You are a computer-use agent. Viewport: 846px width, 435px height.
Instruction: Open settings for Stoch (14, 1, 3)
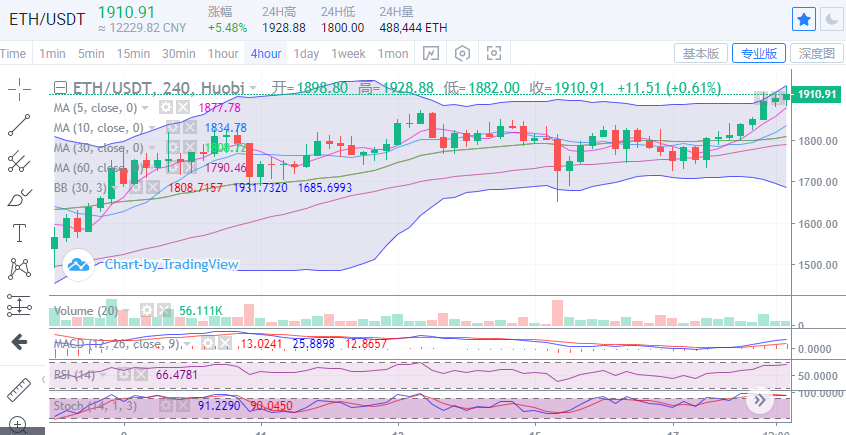click(166, 405)
